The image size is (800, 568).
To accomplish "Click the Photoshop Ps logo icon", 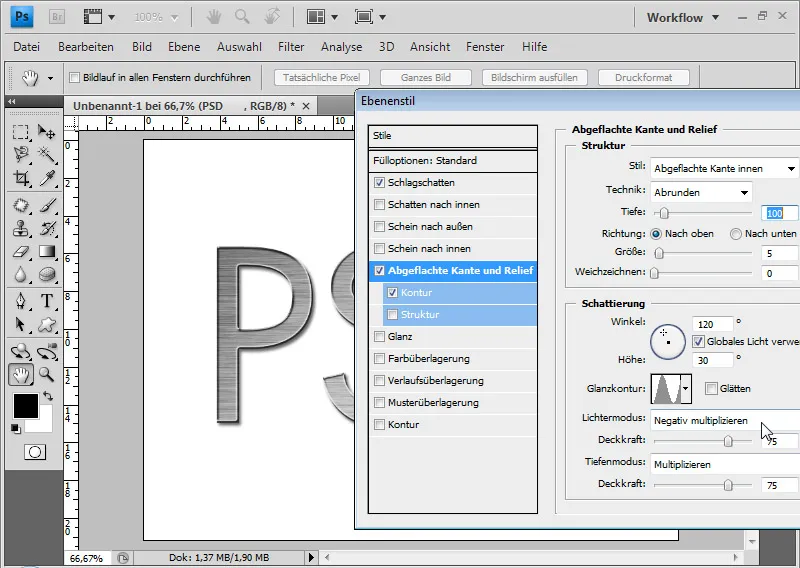I will coord(22,16).
